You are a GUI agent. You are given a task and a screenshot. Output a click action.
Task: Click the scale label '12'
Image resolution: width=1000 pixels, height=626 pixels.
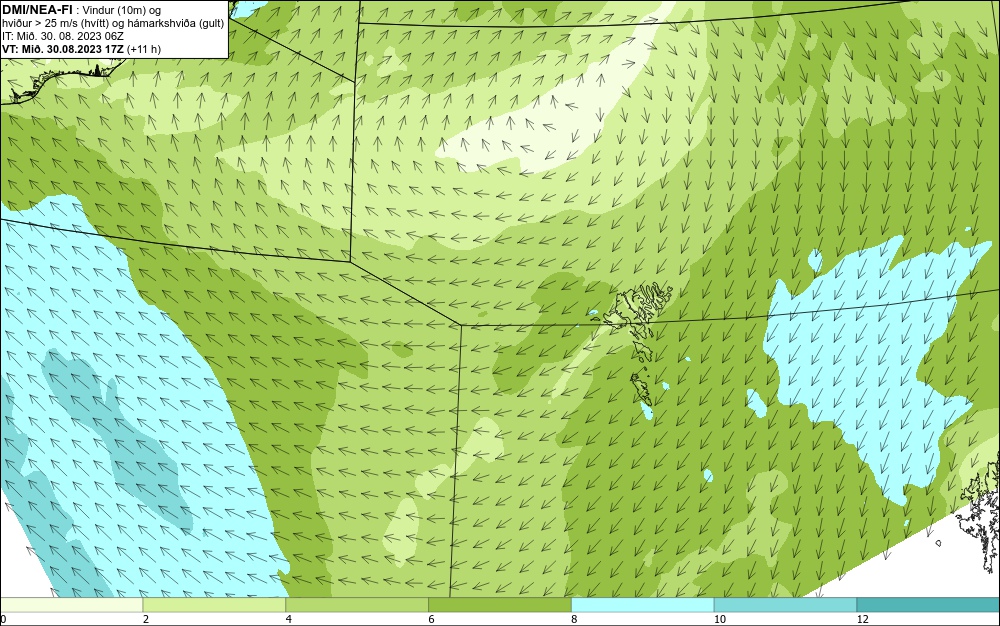[863, 619]
